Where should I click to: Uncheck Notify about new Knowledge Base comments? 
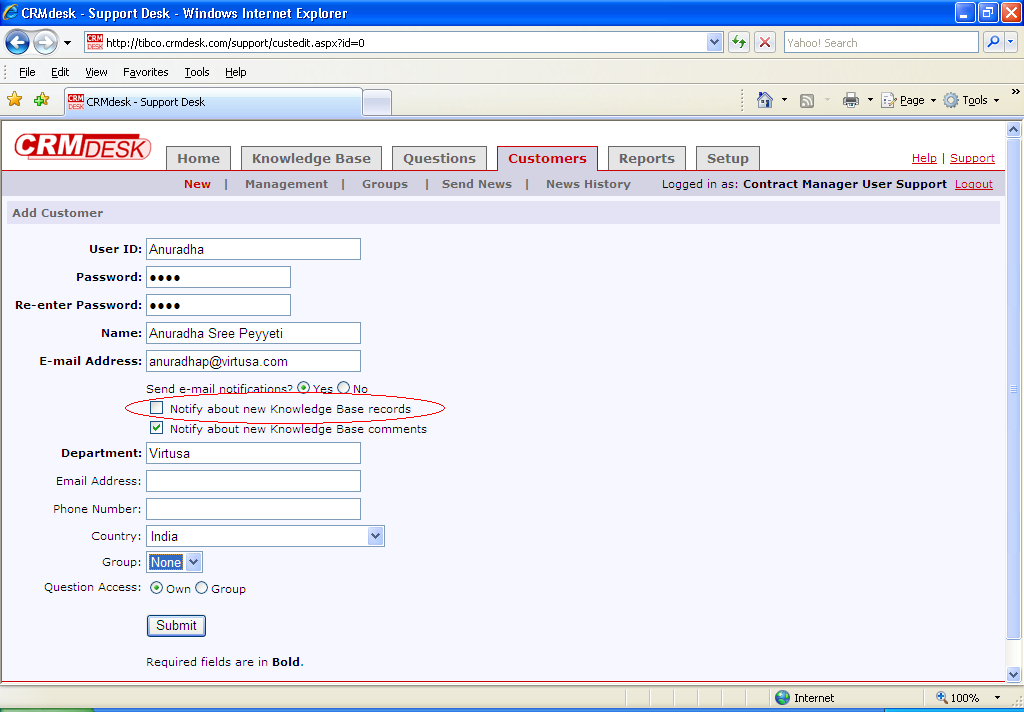156,428
